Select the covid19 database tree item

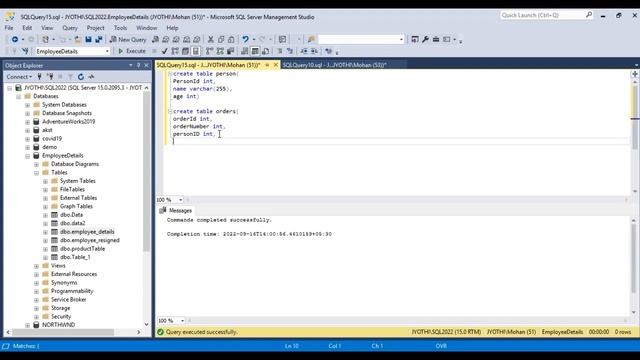click(52, 139)
